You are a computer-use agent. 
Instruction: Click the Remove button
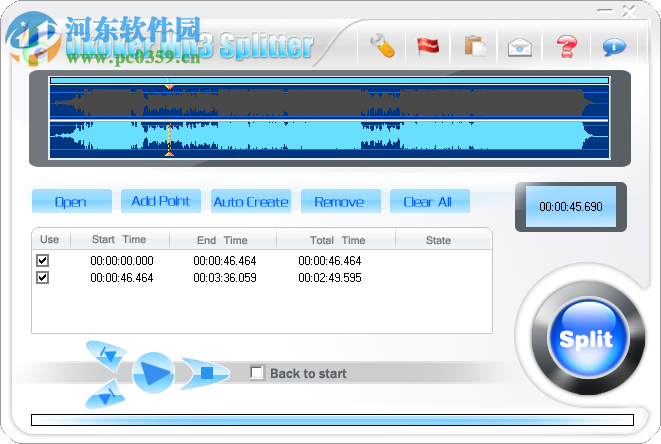(x=341, y=202)
